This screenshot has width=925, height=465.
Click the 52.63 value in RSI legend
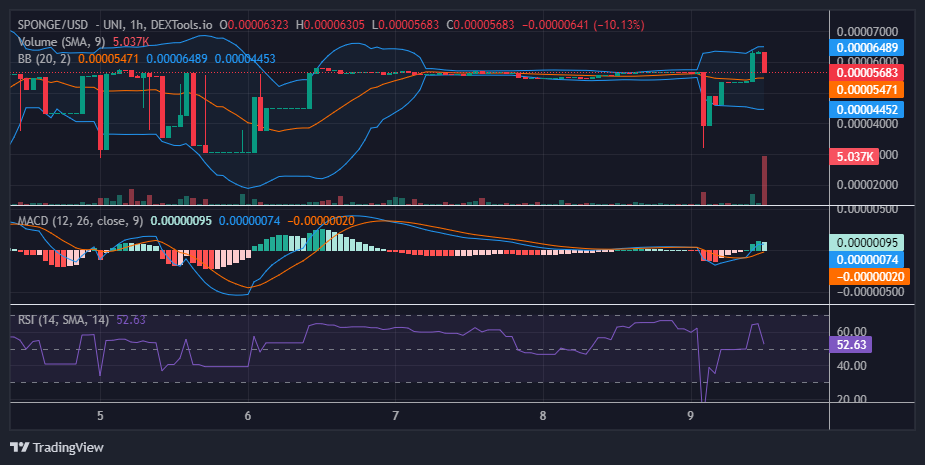pos(131,320)
